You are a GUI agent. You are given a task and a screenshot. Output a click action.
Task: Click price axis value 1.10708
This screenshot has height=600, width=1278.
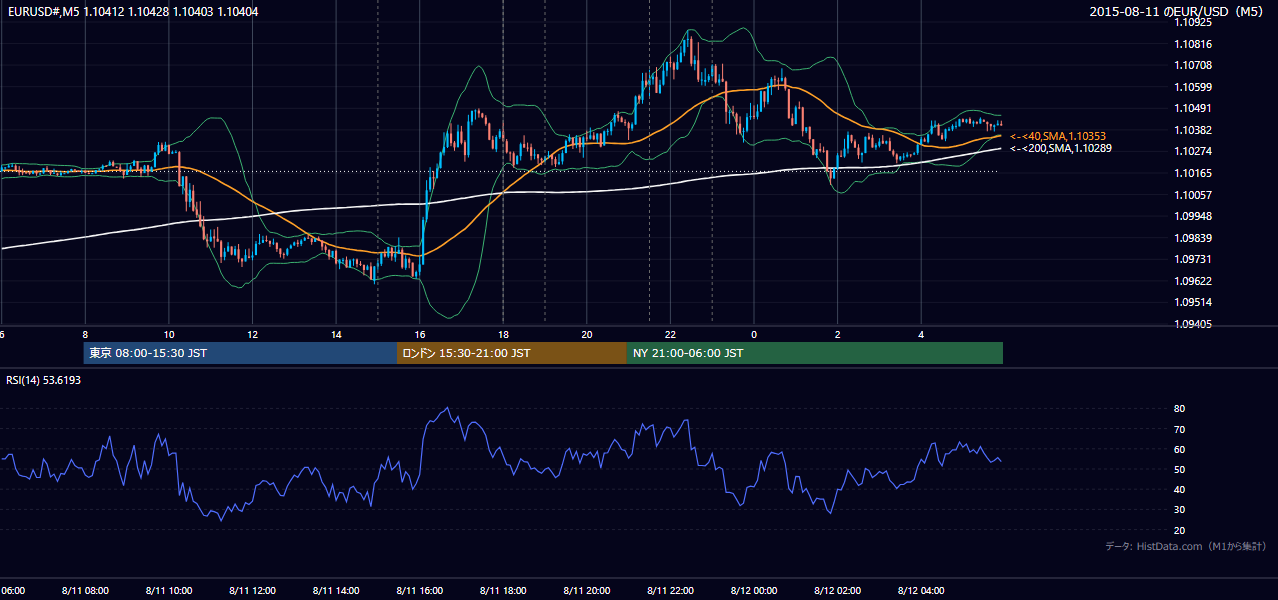[x=1193, y=65]
